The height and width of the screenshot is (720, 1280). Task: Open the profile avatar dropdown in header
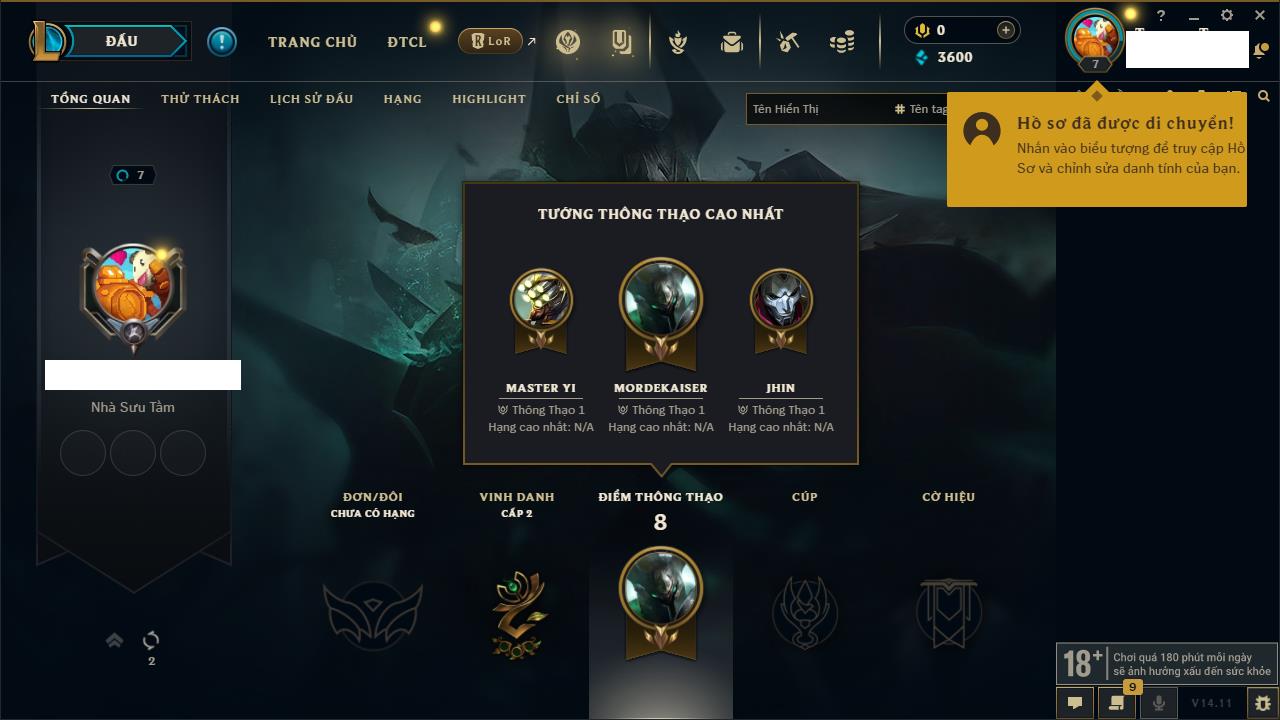pos(1096,40)
